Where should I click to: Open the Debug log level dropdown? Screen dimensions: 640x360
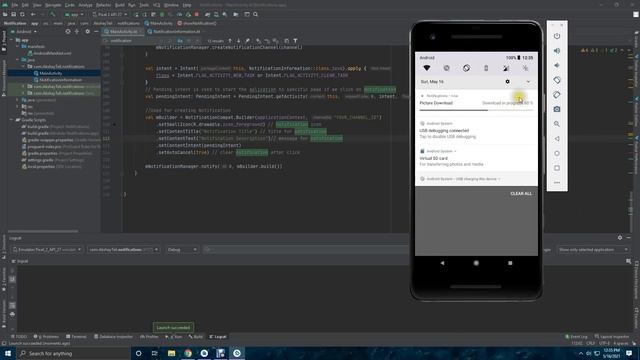tap(182, 249)
